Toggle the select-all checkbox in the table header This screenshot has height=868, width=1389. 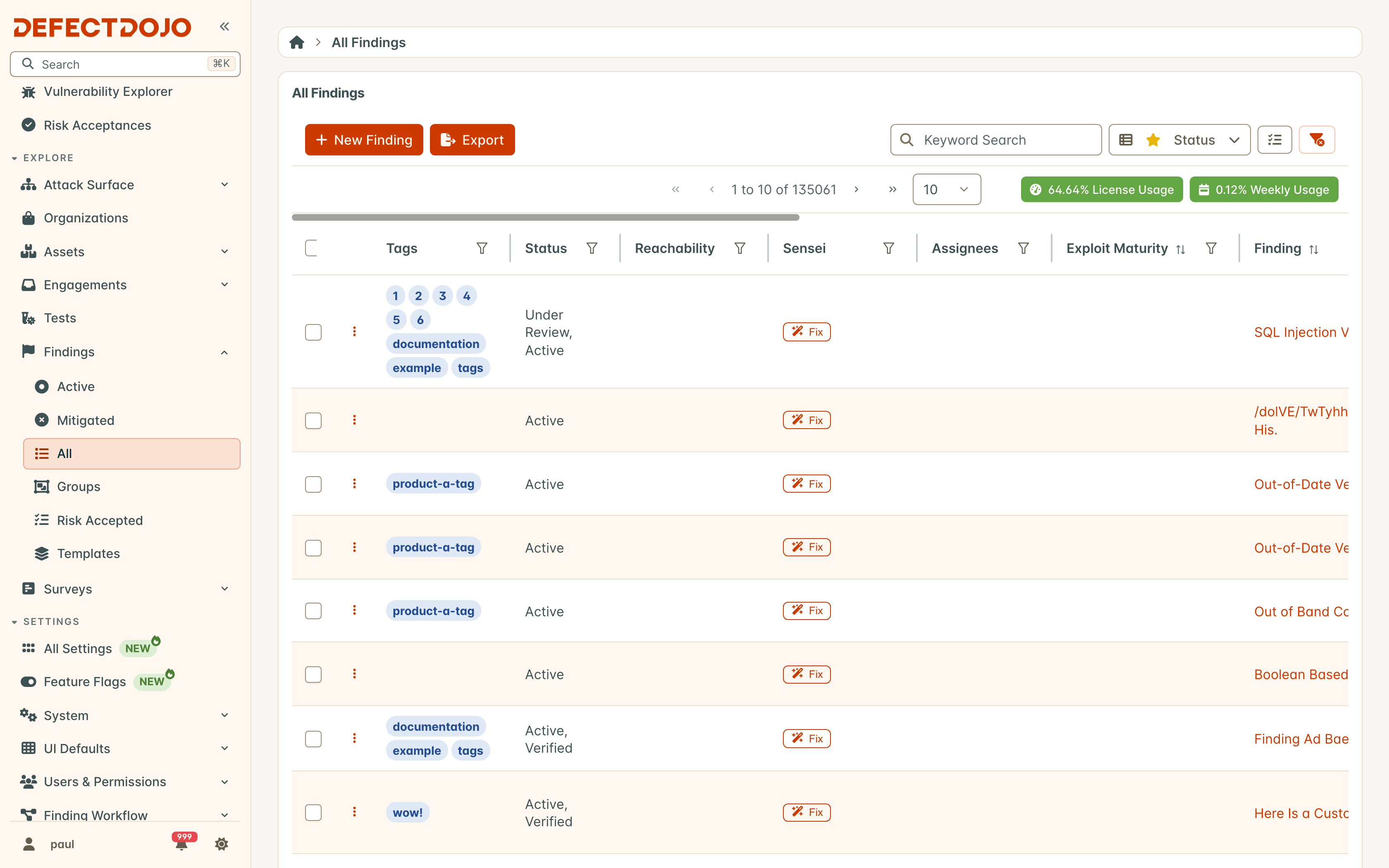[312, 248]
